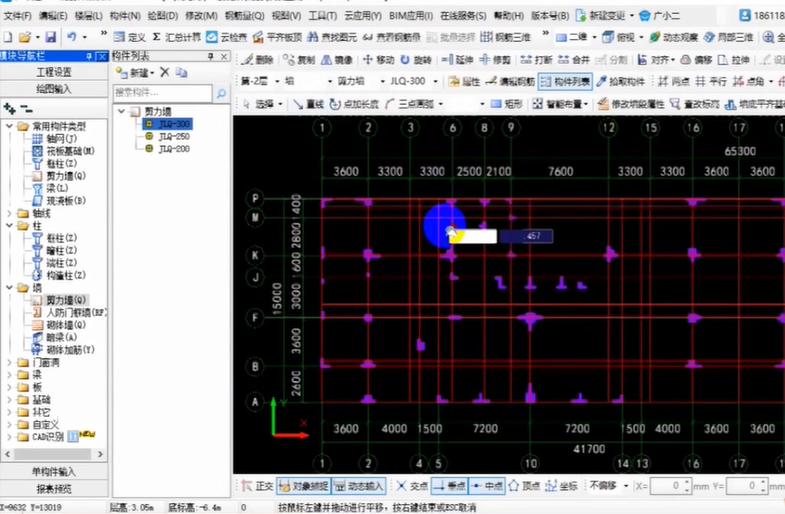This screenshot has width=785, height=514.
Task: Click the 搜索构件 search input field
Action: tap(162, 93)
